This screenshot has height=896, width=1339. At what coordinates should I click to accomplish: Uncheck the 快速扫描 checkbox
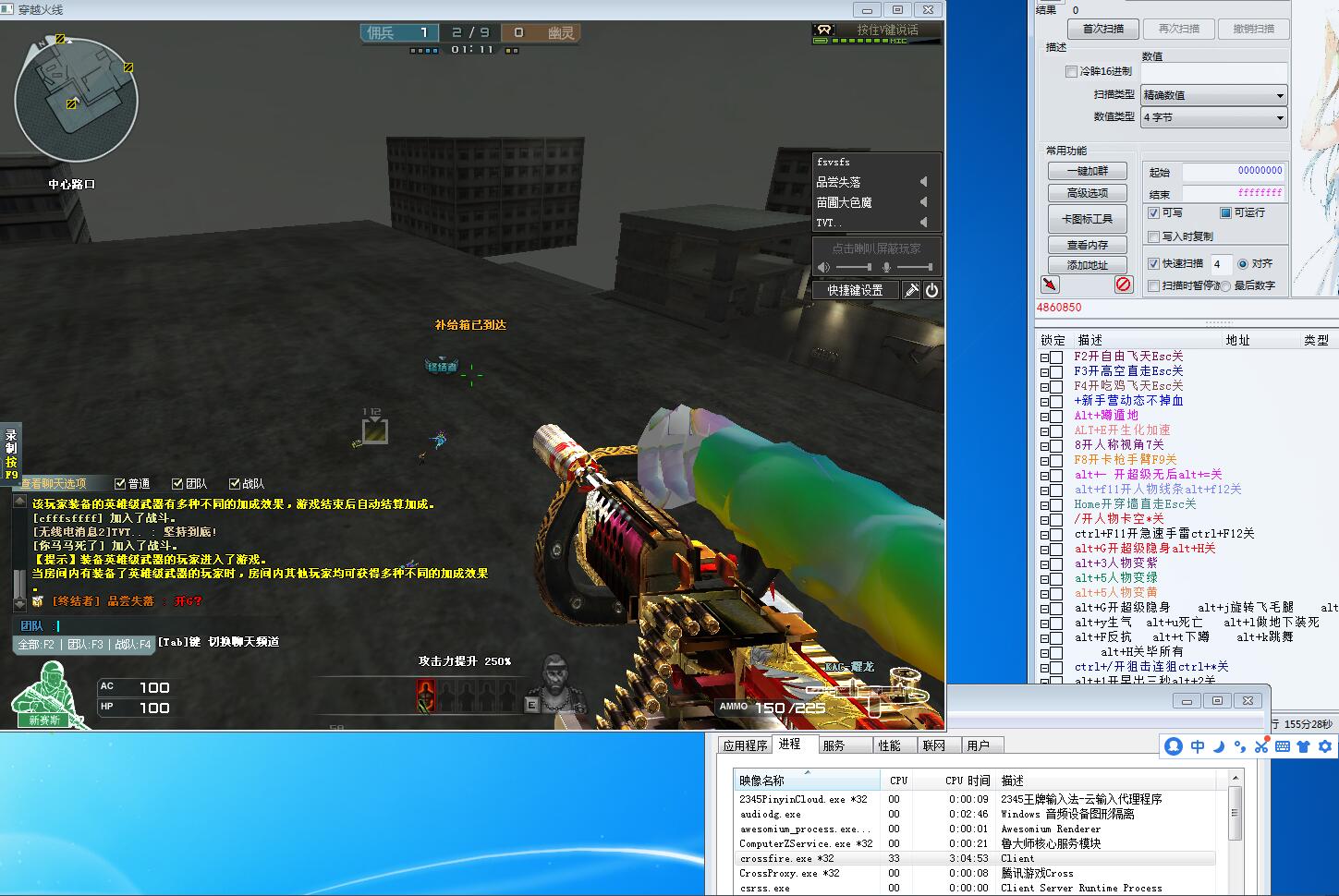1153,263
